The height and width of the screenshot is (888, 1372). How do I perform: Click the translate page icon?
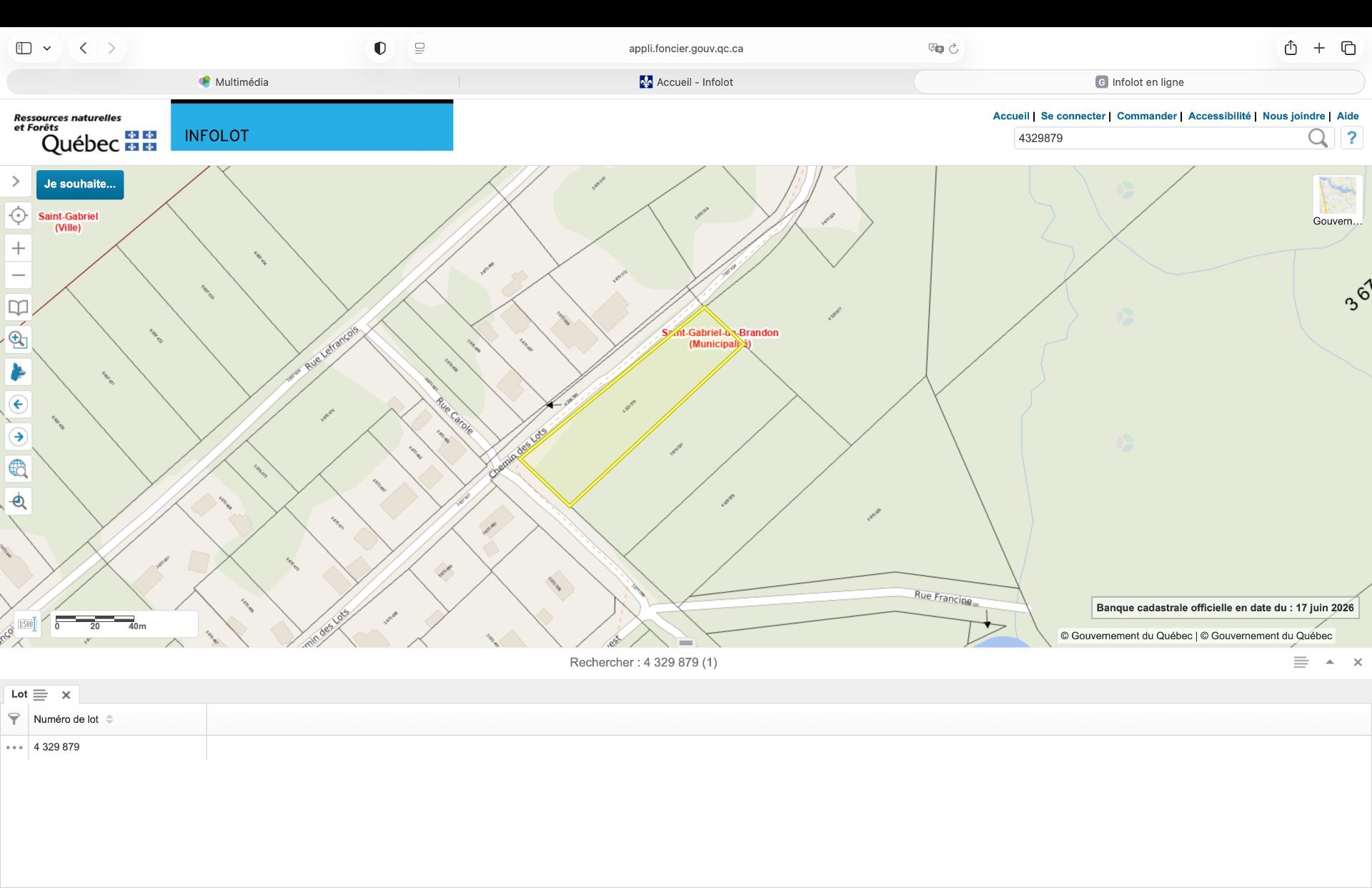click(935, 48)
